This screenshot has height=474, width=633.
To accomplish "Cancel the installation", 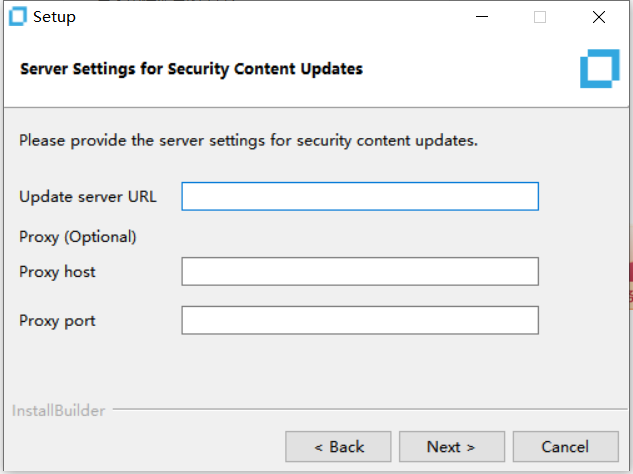I will point(566,447).
